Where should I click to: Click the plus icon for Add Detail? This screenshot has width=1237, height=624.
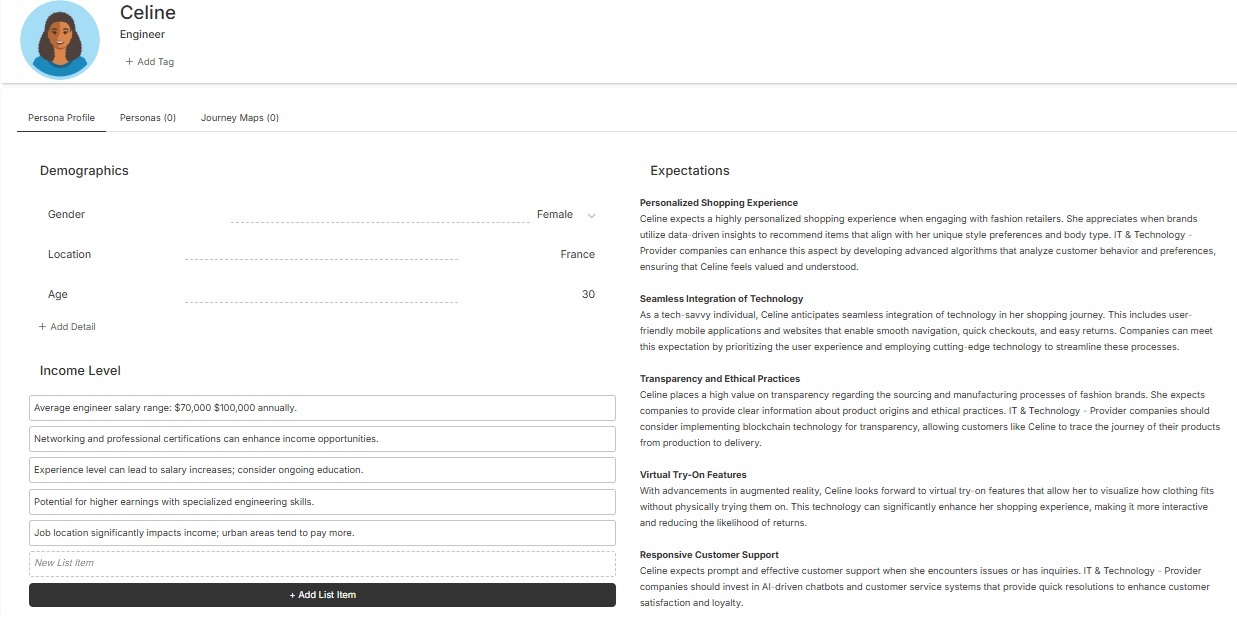42,327
